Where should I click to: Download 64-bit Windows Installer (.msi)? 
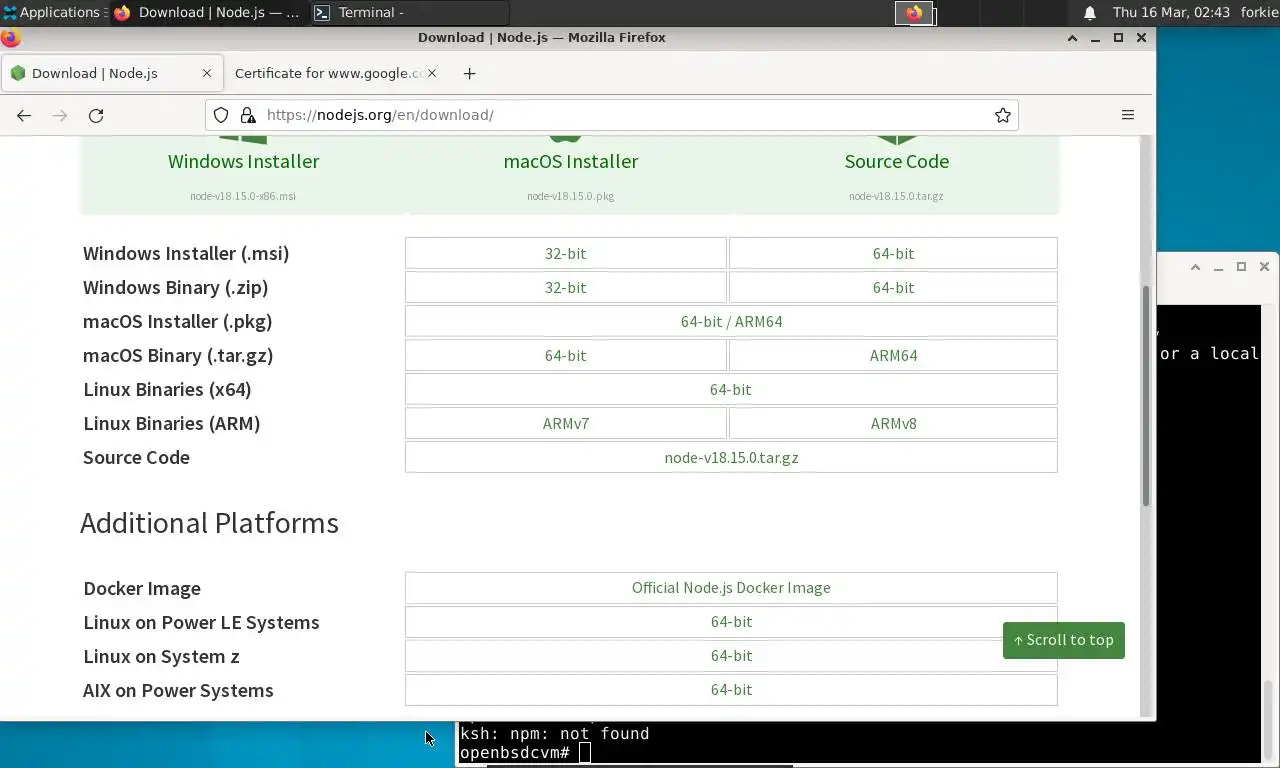coord(893,253)
